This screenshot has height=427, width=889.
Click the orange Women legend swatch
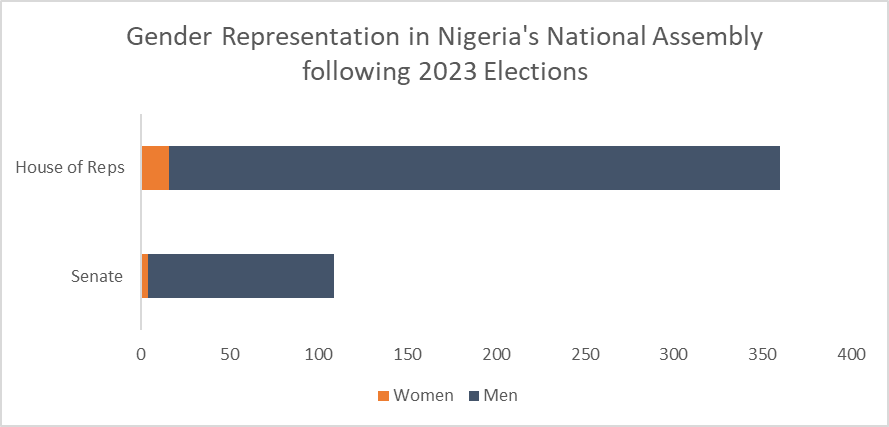point(383,396)
